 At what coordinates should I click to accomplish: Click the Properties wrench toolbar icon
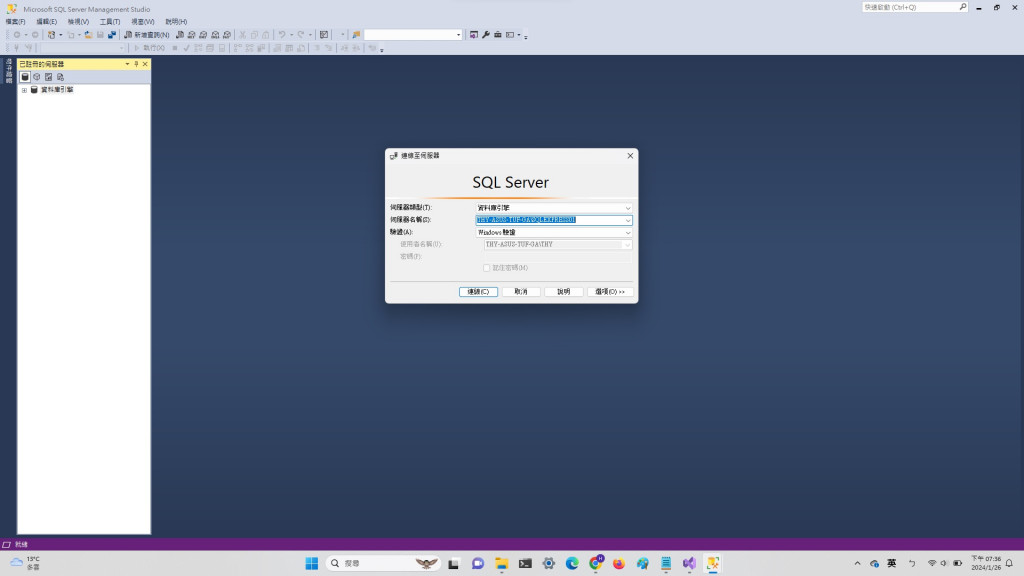[x=486, y=35]
